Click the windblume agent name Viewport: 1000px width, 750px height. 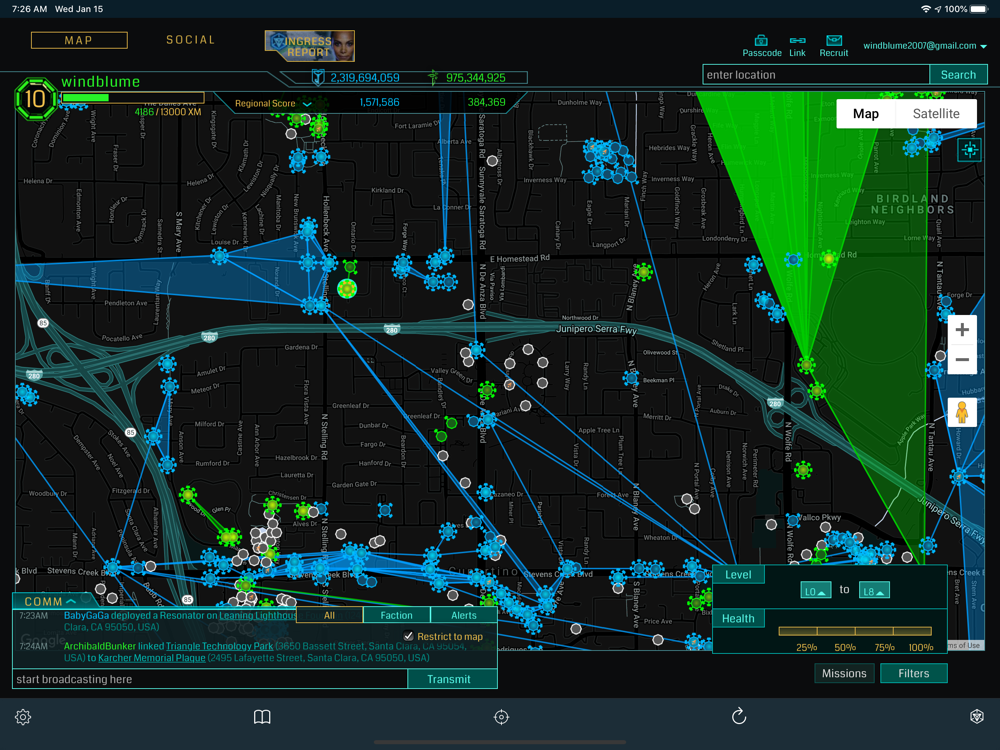tap(100, 82)
